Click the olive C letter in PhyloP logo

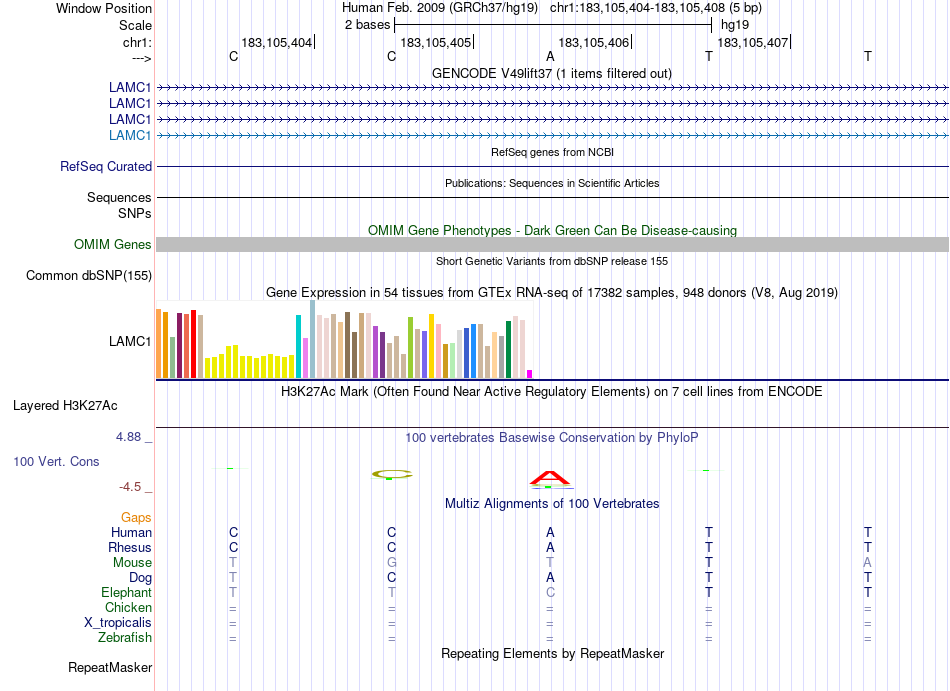coord(392,474)
